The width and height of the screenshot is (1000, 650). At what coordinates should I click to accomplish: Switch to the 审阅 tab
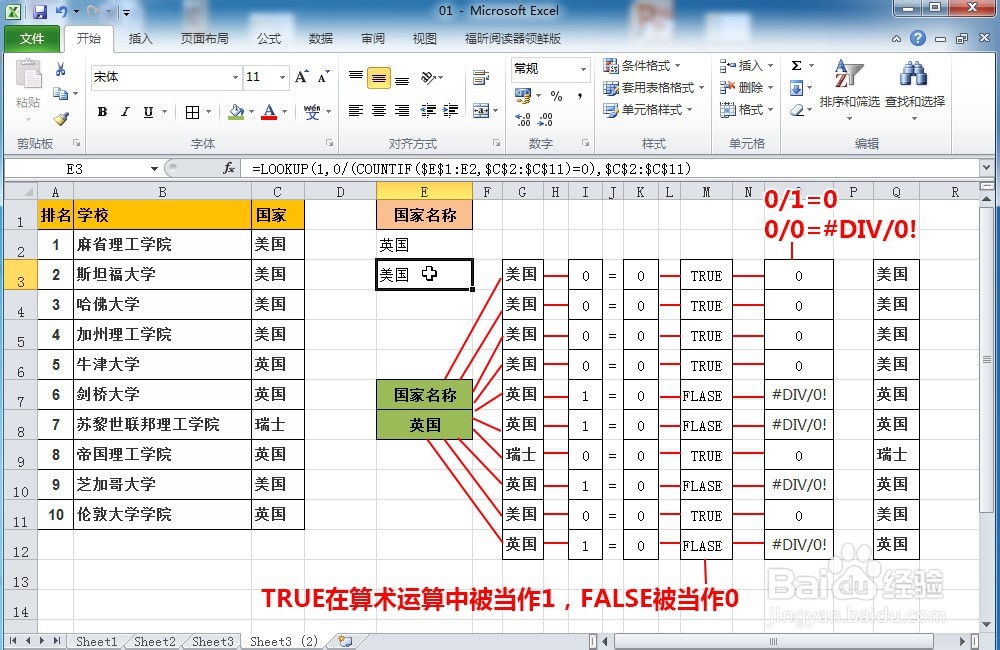[x=372, y=39]
